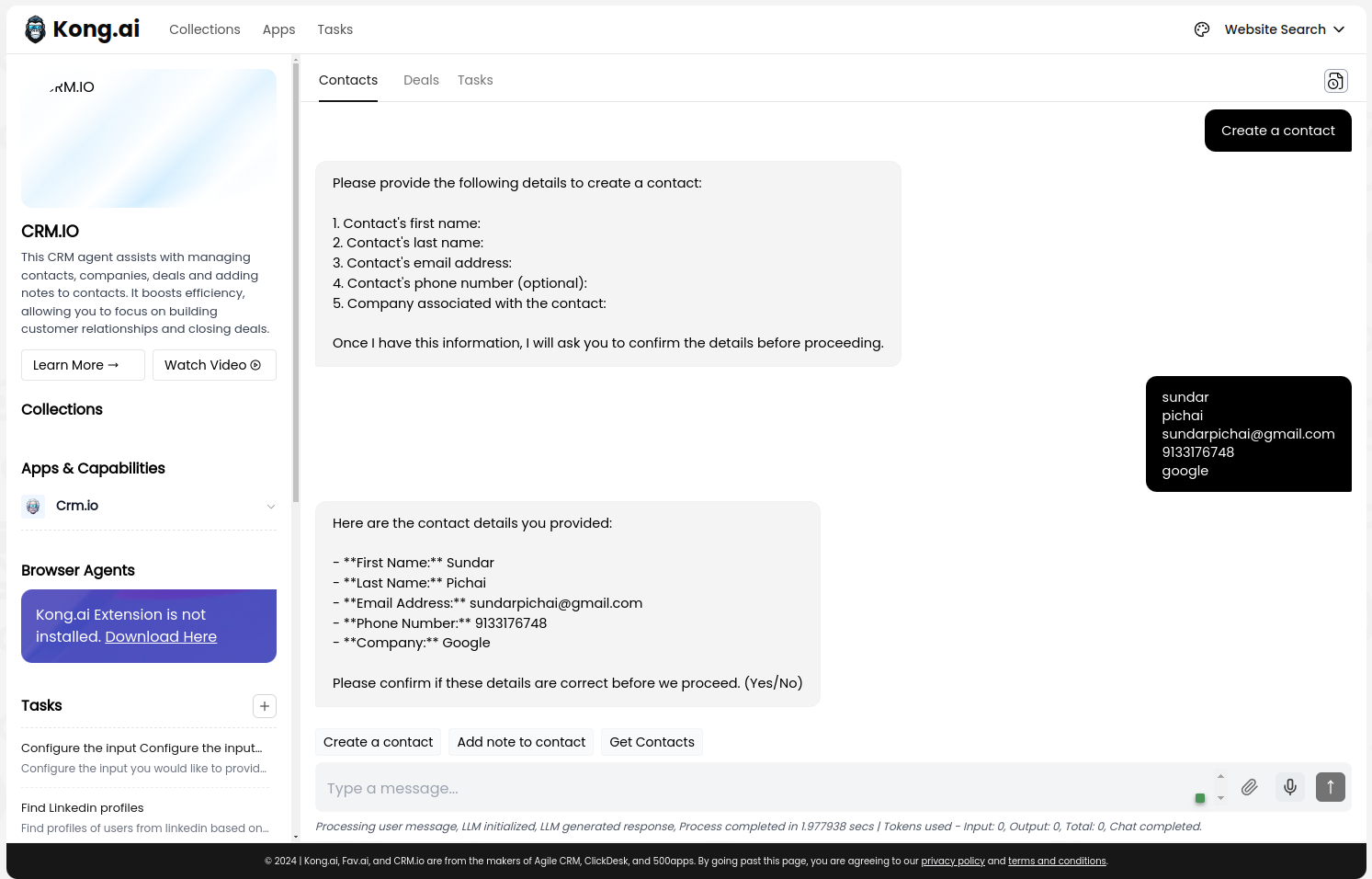Click the CRM.IO banner thumbnail
Image resolution: width=1372 pixels, height=879 pixels.
pos(149,138)
